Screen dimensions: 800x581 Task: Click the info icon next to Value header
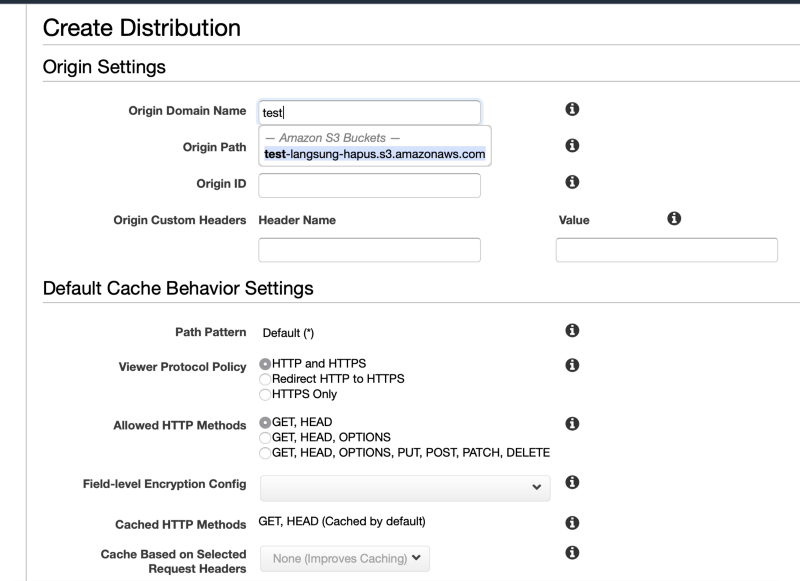[674, 219]
